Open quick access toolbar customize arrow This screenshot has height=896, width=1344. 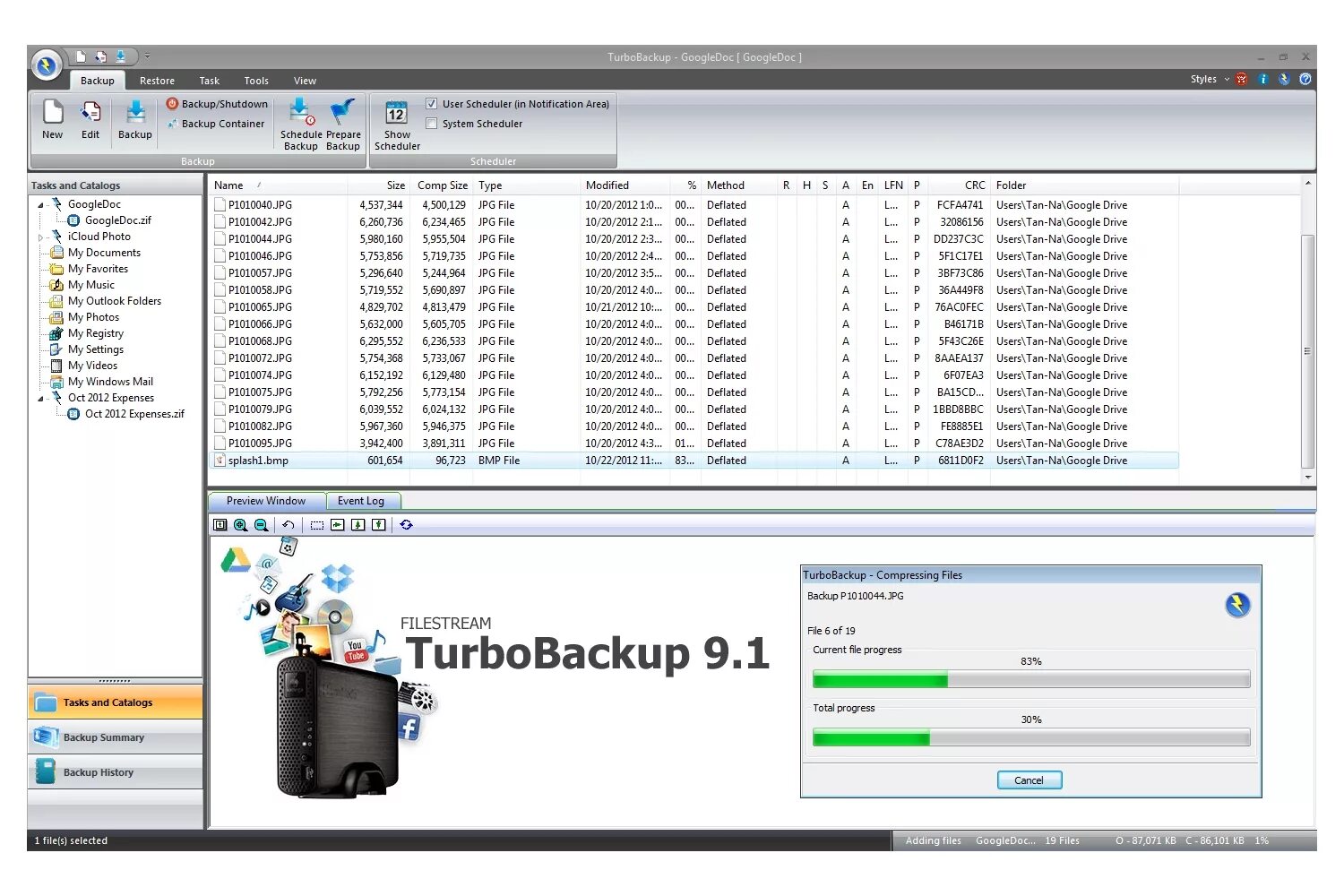pos(147,56)
